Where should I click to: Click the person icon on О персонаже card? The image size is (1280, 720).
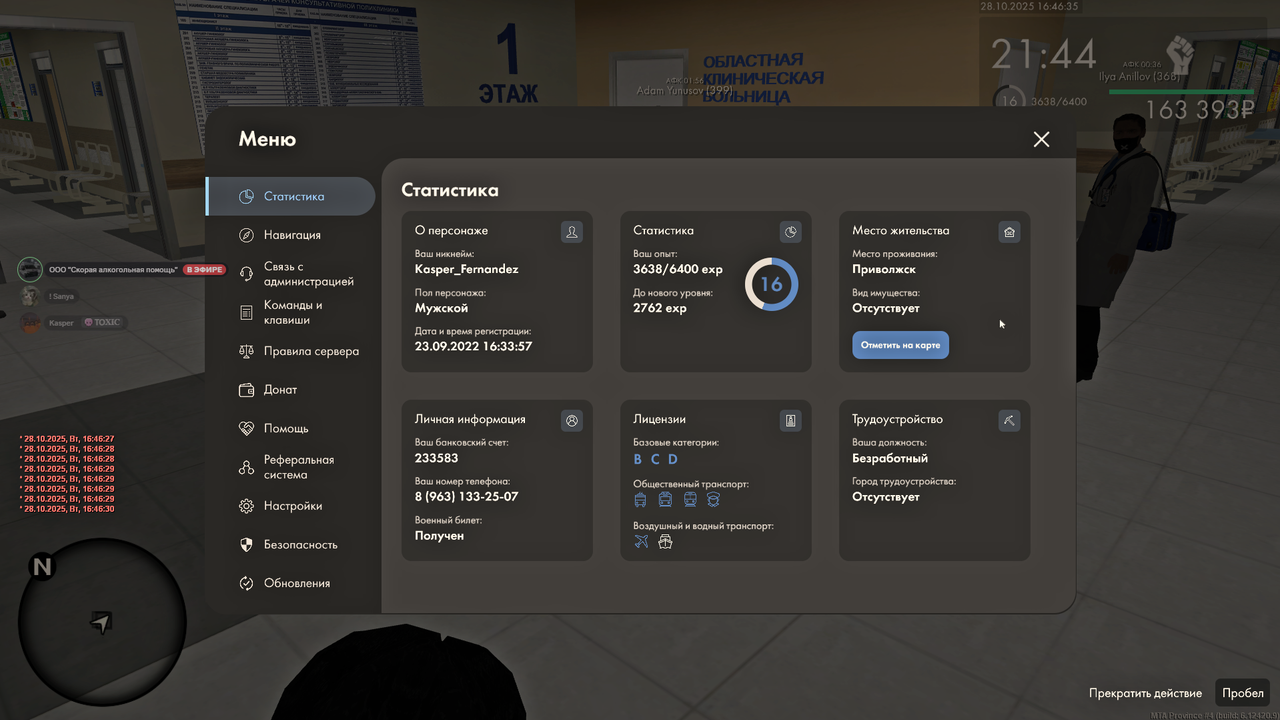click(x=572, y=232)
